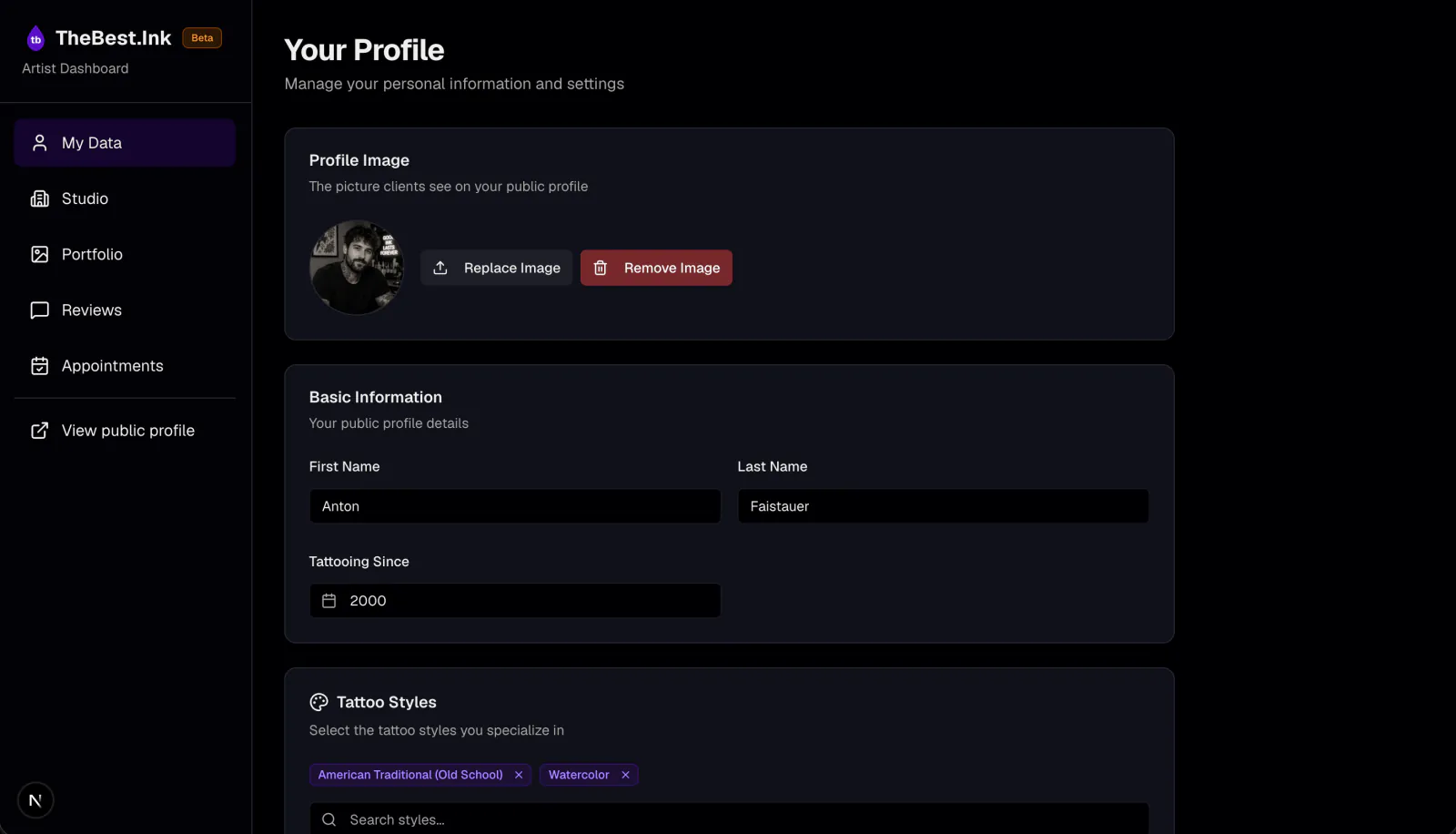Go to the Studio page
Screen dimensions: 1456x834
(125, 198)
